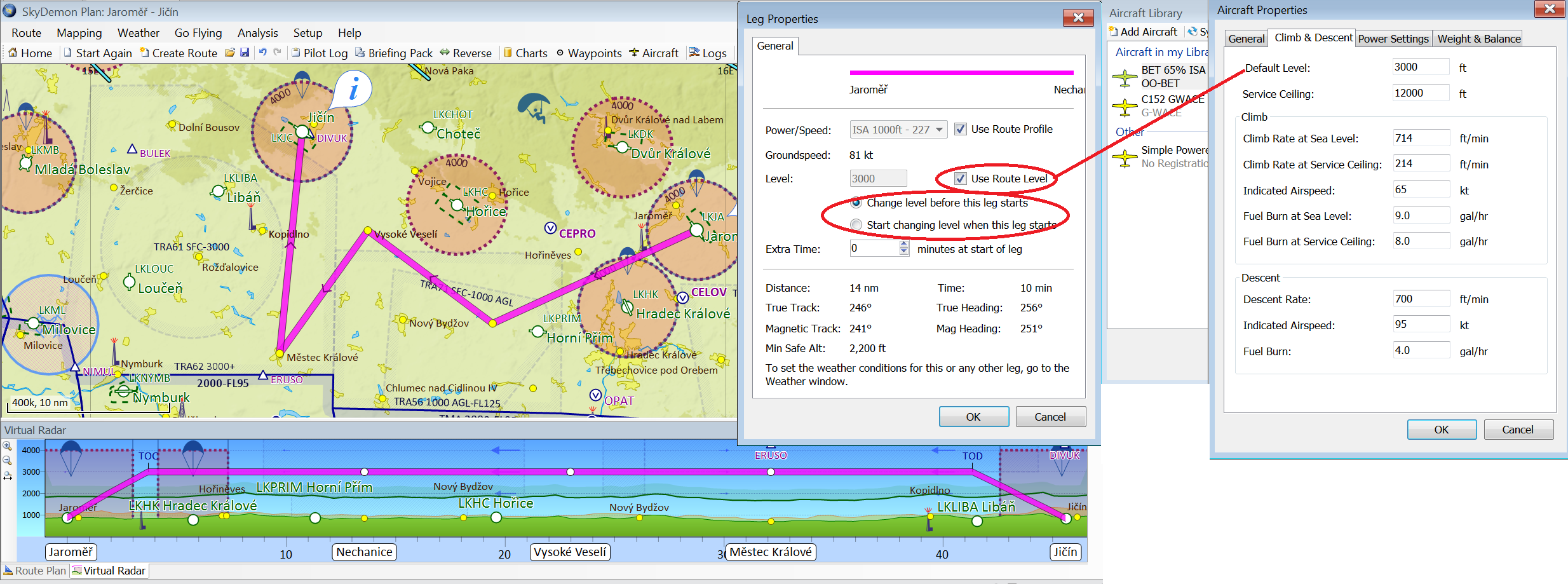The image size is (1568, 584).
Task: Select Start changing level when leg starts
Action: tap(856, 225)
